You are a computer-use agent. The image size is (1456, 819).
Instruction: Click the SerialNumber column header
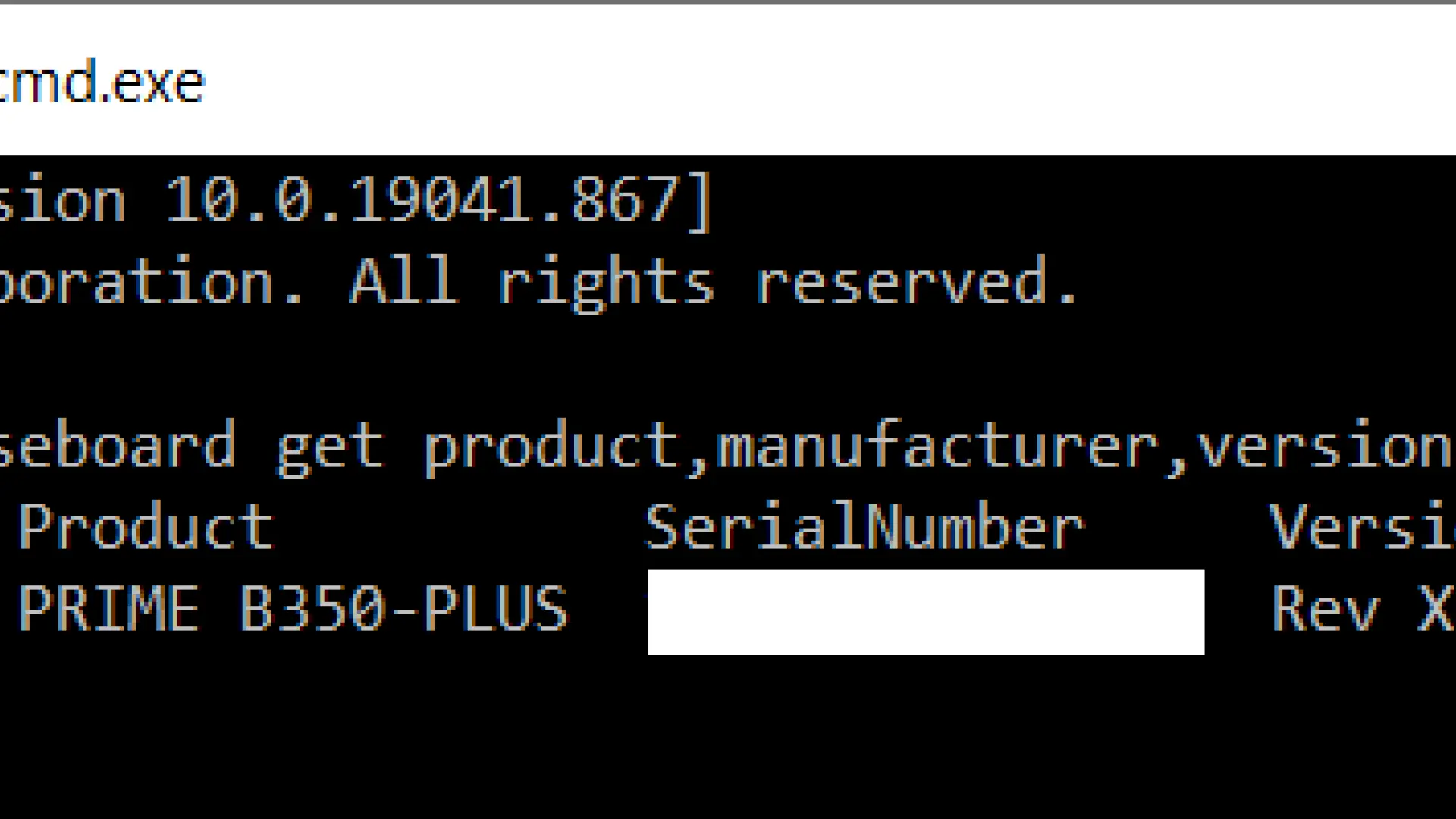(x=864, y=526)
